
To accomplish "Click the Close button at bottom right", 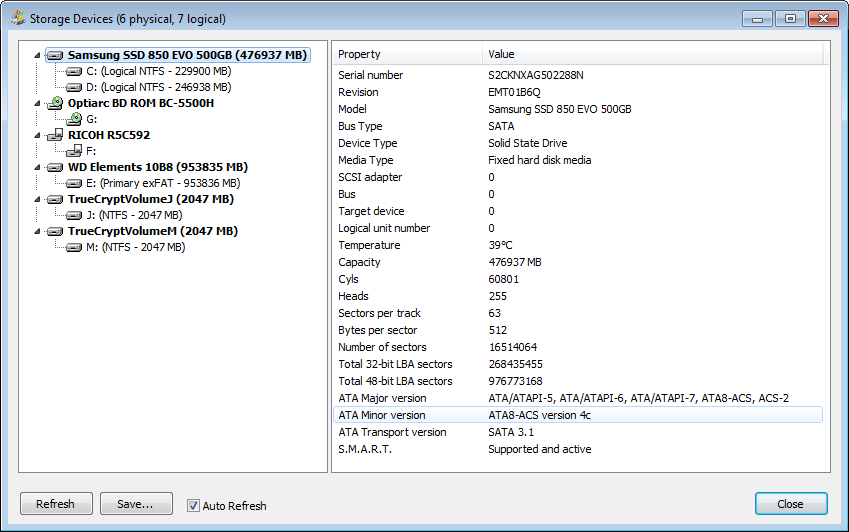I will click(x=791, y=504).
